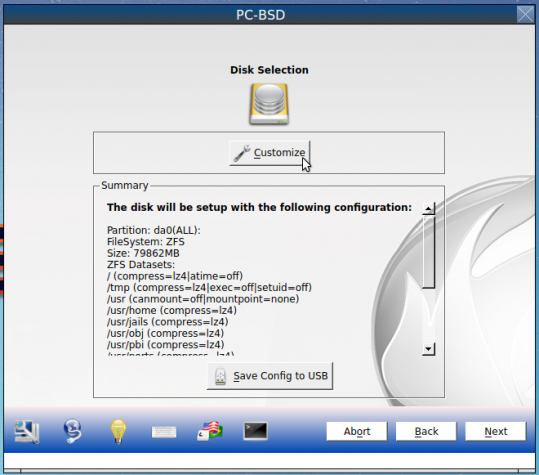
Task: Click the /usr/pbi dataset line
Action: (x=165, y=344)
